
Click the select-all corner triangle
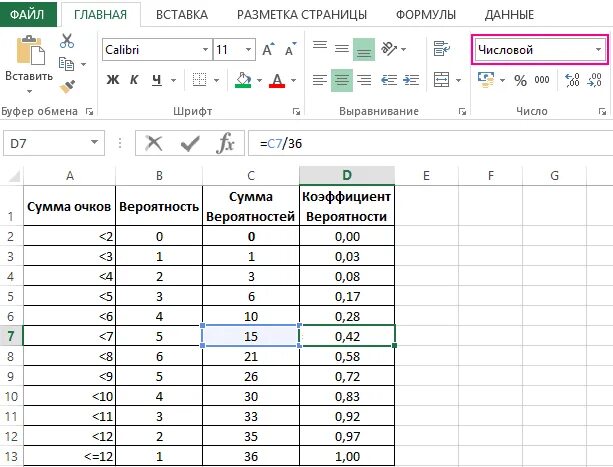tap(14, 177)
